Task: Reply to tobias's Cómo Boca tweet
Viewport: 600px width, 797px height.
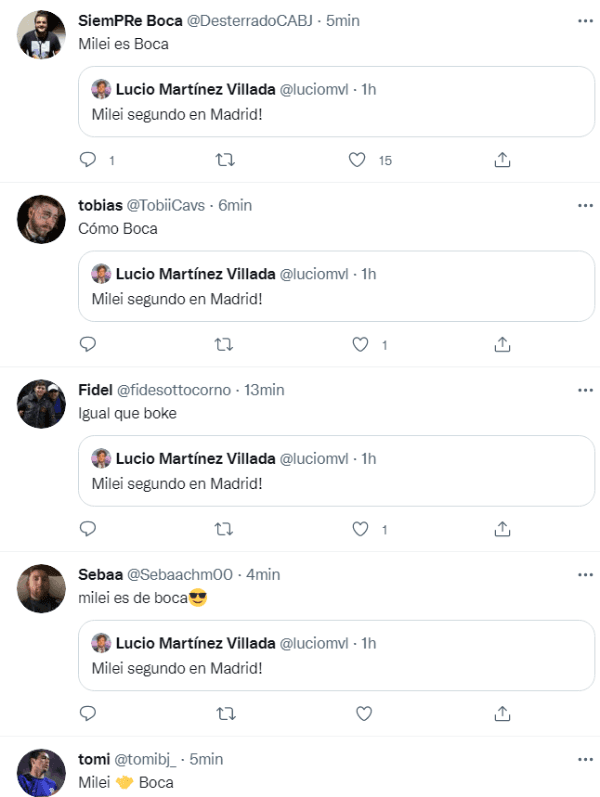Action: (x=87, y=344)
